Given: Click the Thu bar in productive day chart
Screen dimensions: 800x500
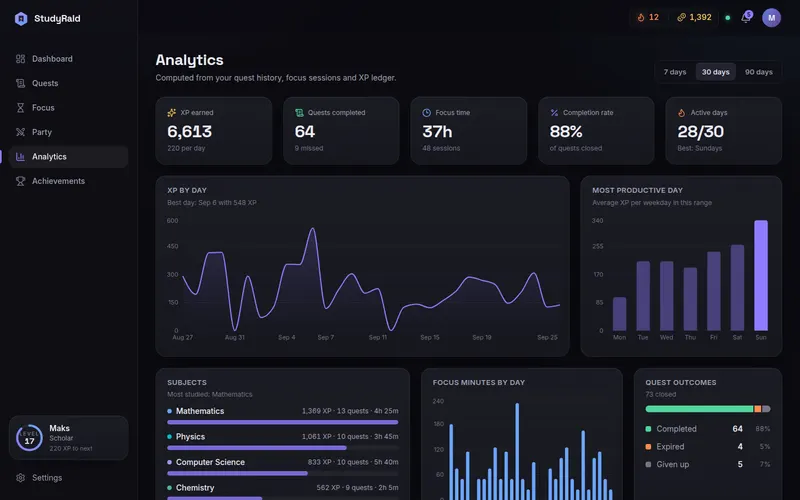Looking at the screenshot, I should click(x=690, y=299).
